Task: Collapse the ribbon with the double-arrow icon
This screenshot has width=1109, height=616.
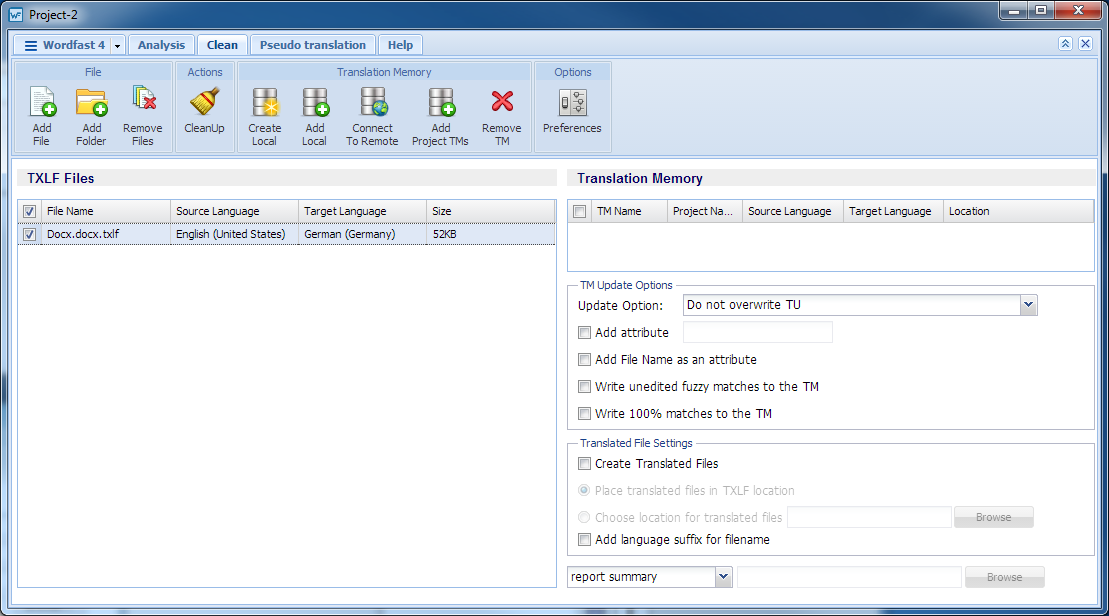Action: [x=1065, y=44]
